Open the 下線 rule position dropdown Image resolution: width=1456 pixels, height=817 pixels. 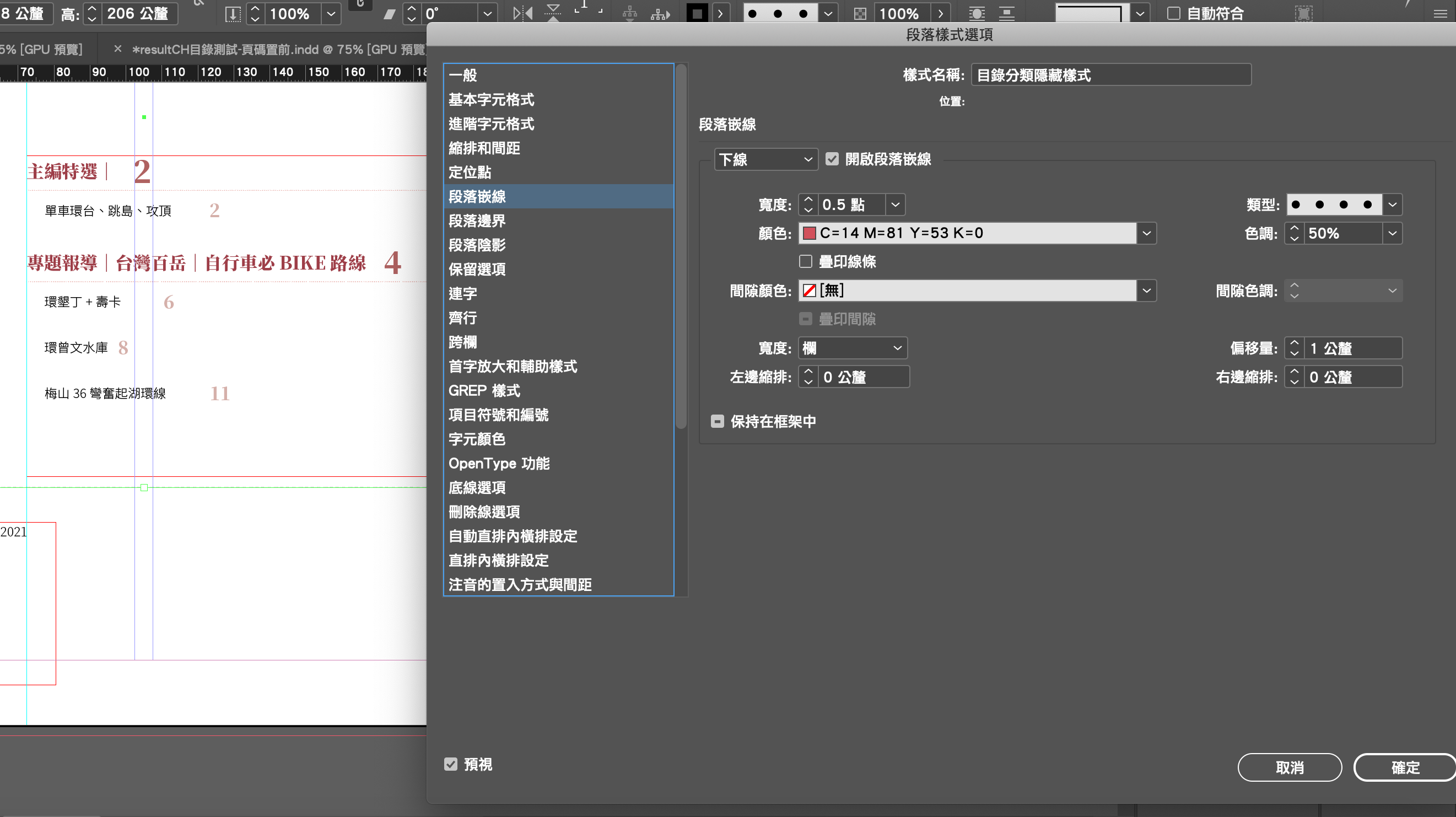pos(765,159)
